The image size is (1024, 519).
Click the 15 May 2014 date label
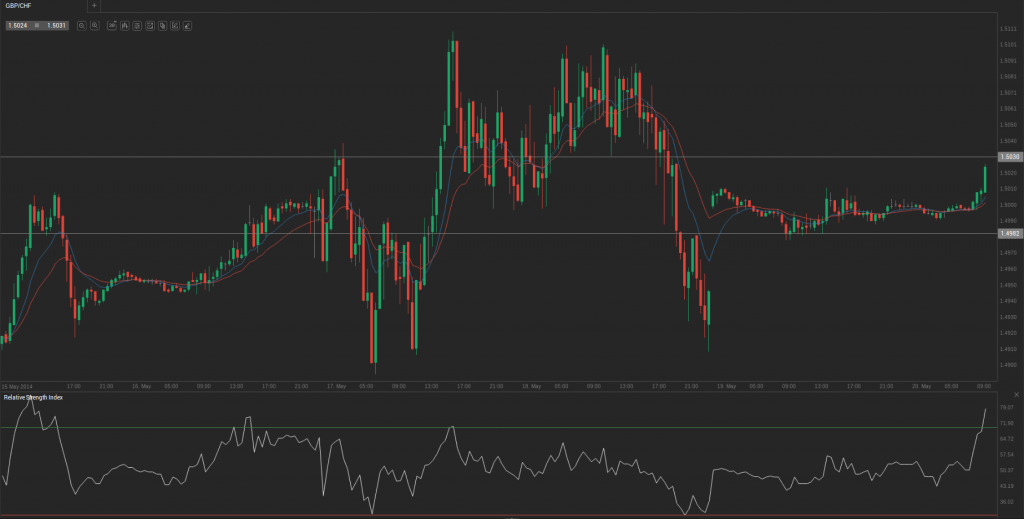point(17,385)
